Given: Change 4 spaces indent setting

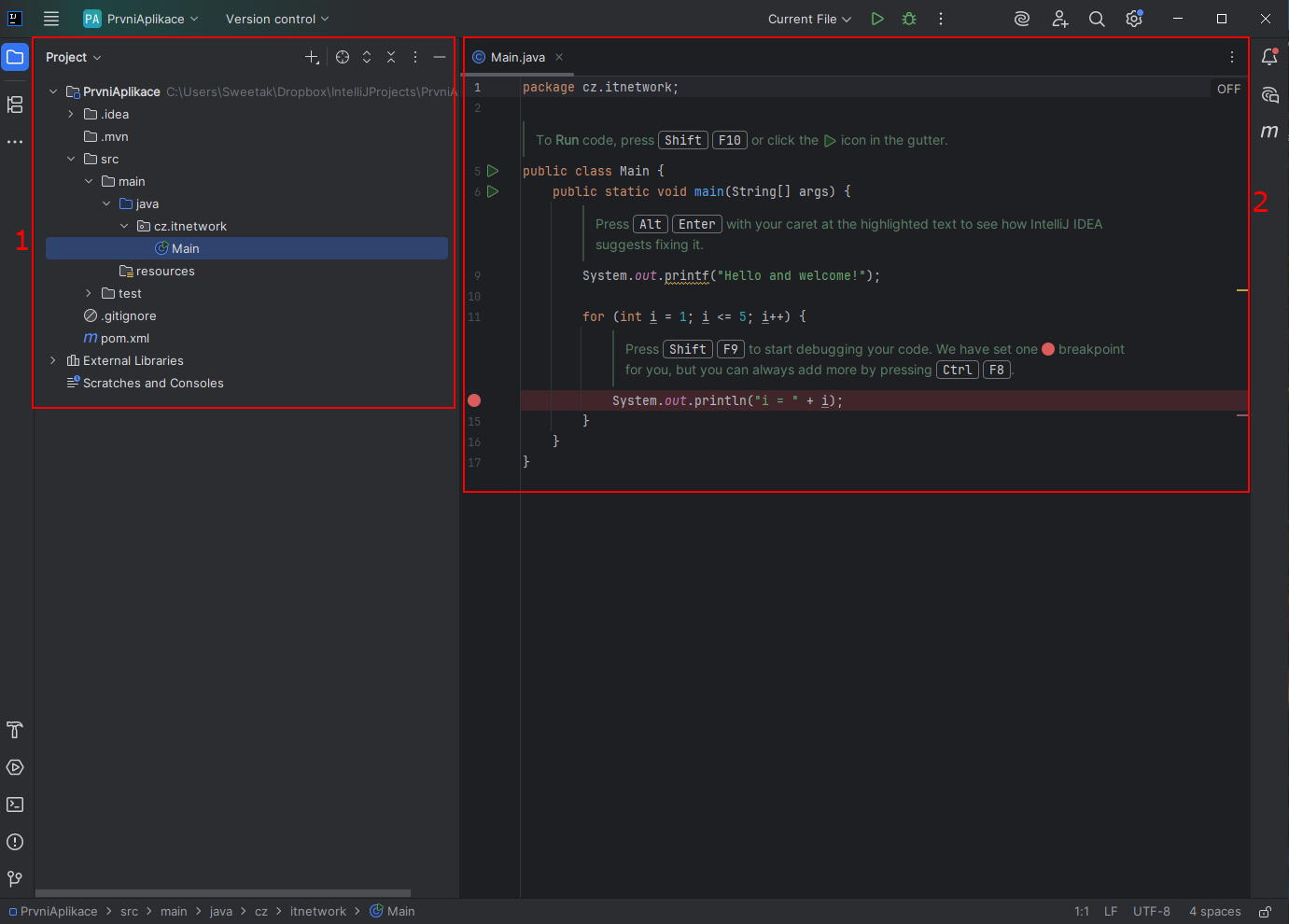Looking at the screenshot, I should tap(1215, 912).
